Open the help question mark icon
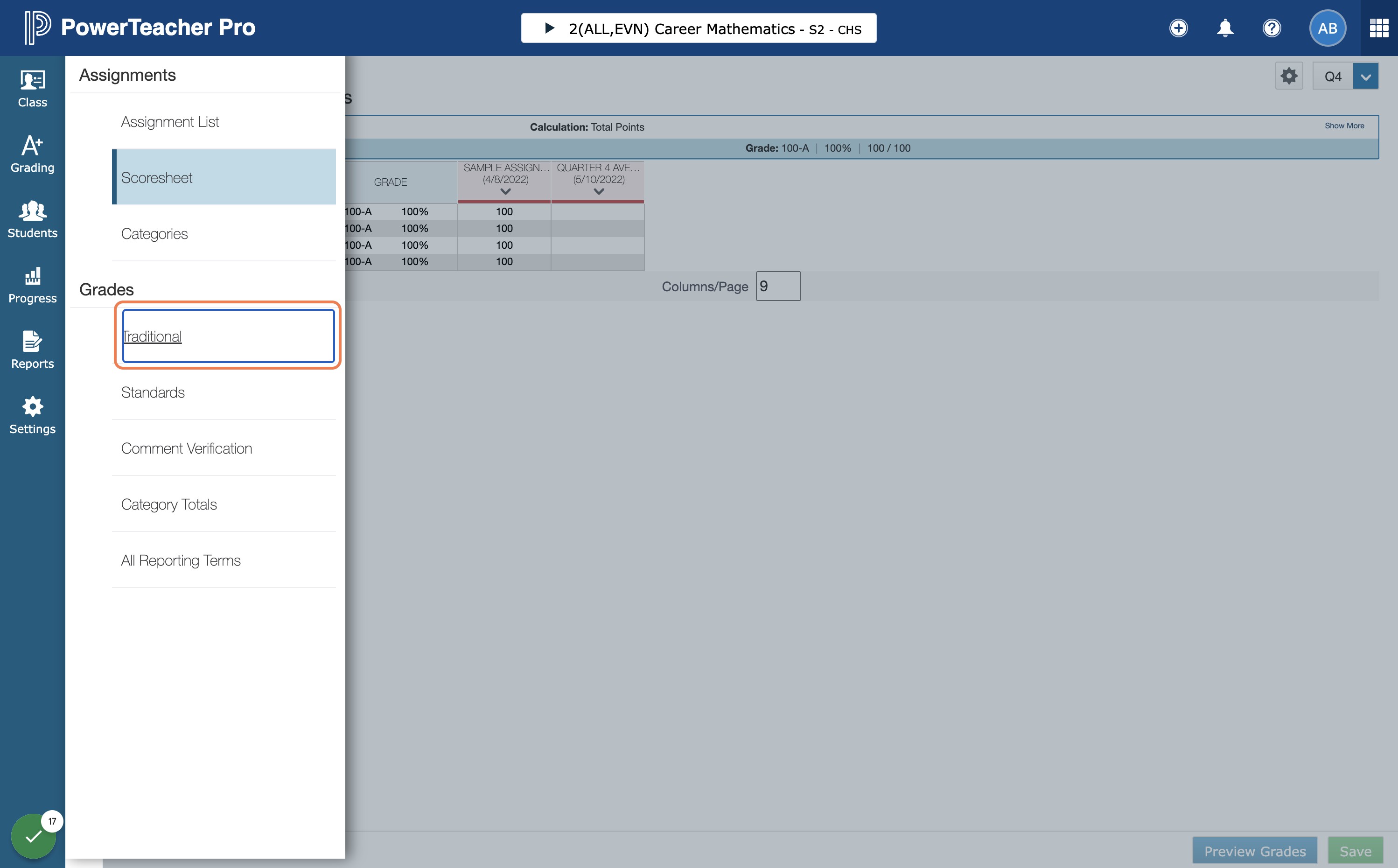The width and height of the screenshot is (1398, 868). 1272,28
